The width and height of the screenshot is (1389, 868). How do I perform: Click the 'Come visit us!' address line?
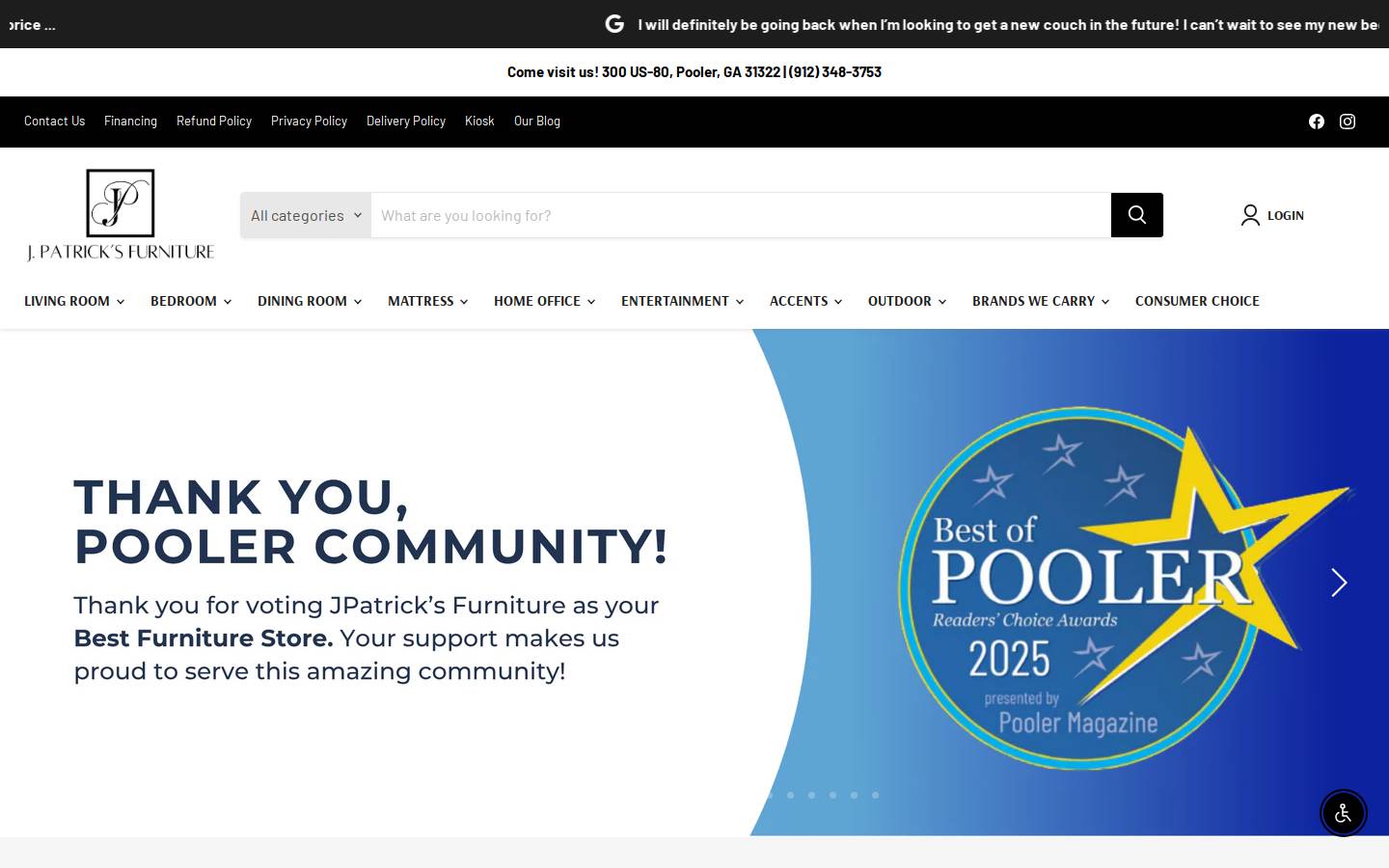click(x=694, y=72)
